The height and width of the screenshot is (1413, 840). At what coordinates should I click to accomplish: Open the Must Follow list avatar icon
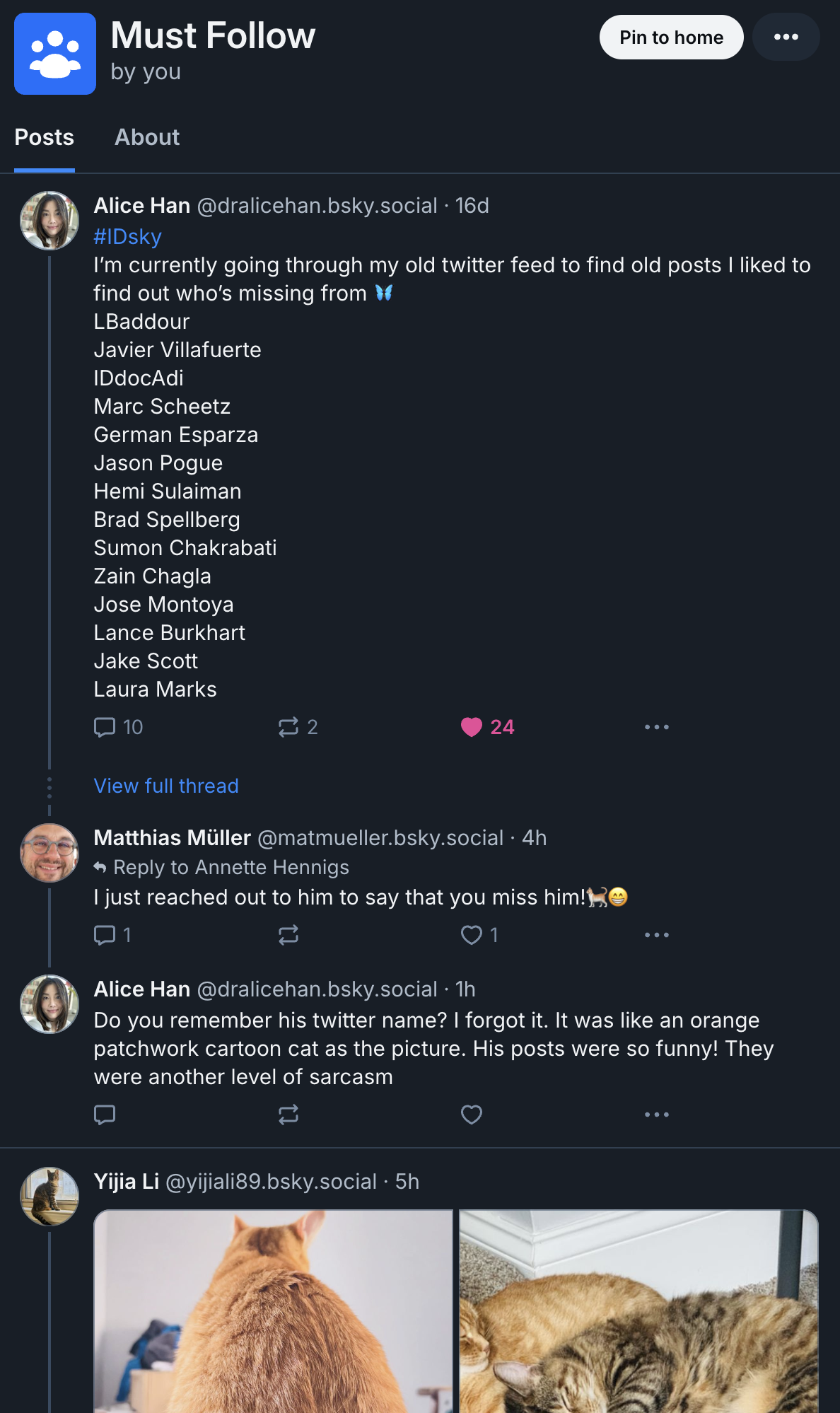tap(55, 54)
